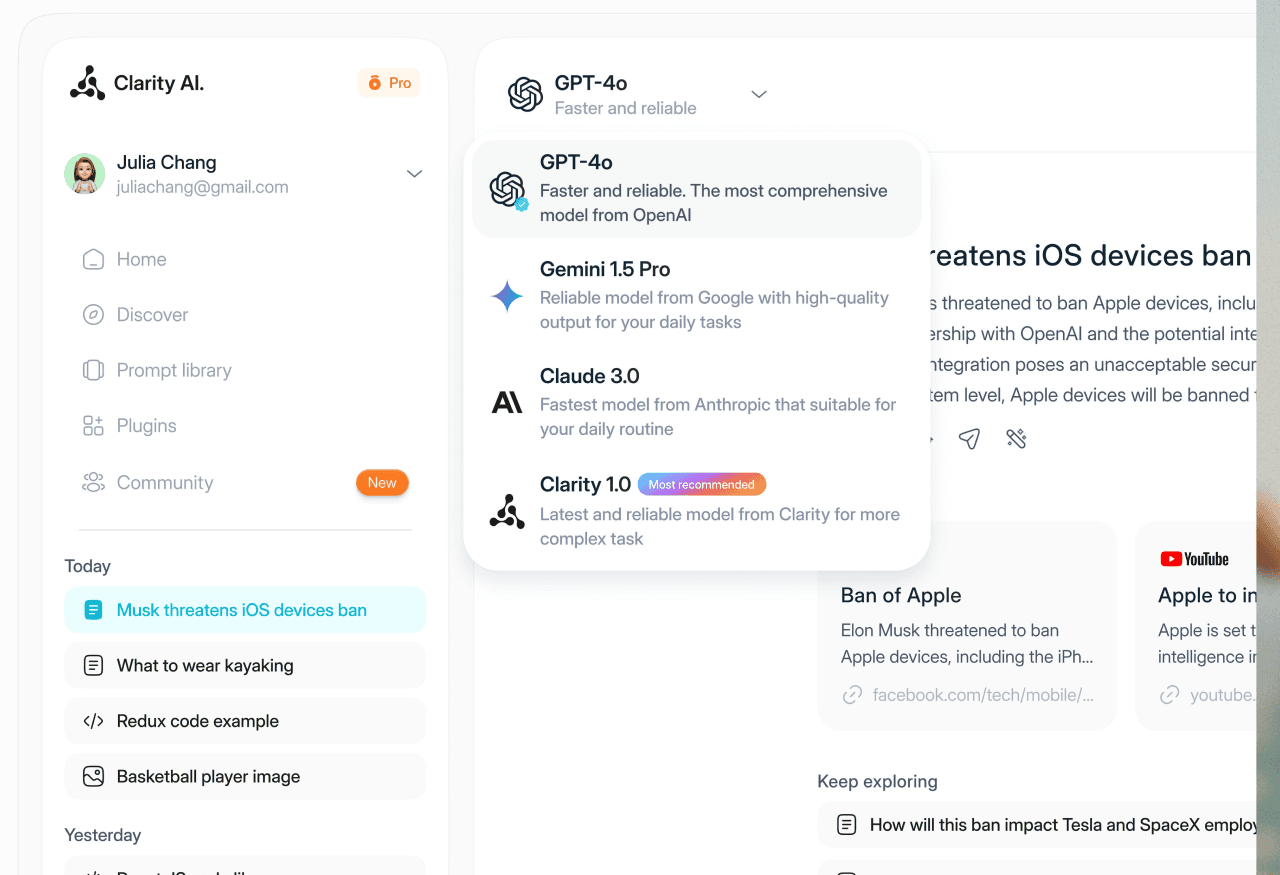Open Community via the people icon
1280x875 pixels.
pyautogui.click(x=93, y=483)
